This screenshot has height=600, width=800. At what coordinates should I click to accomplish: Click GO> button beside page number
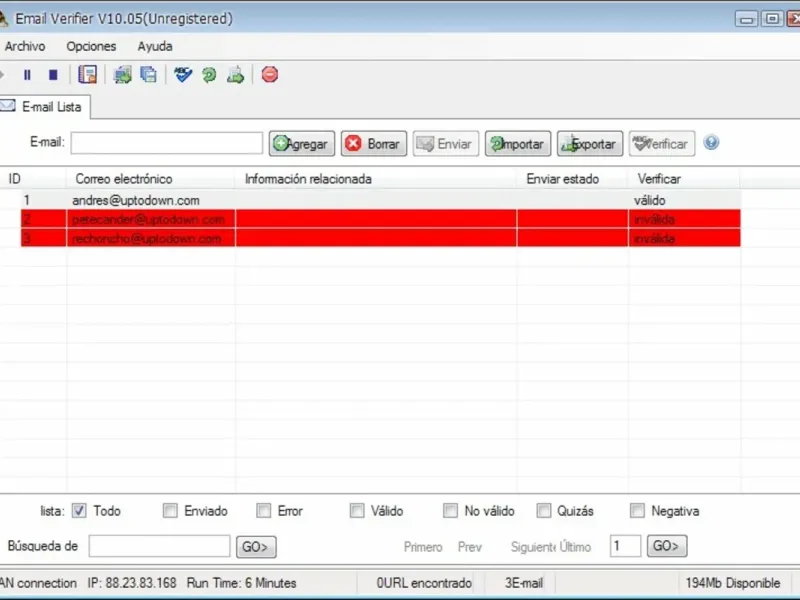[667, 546]
